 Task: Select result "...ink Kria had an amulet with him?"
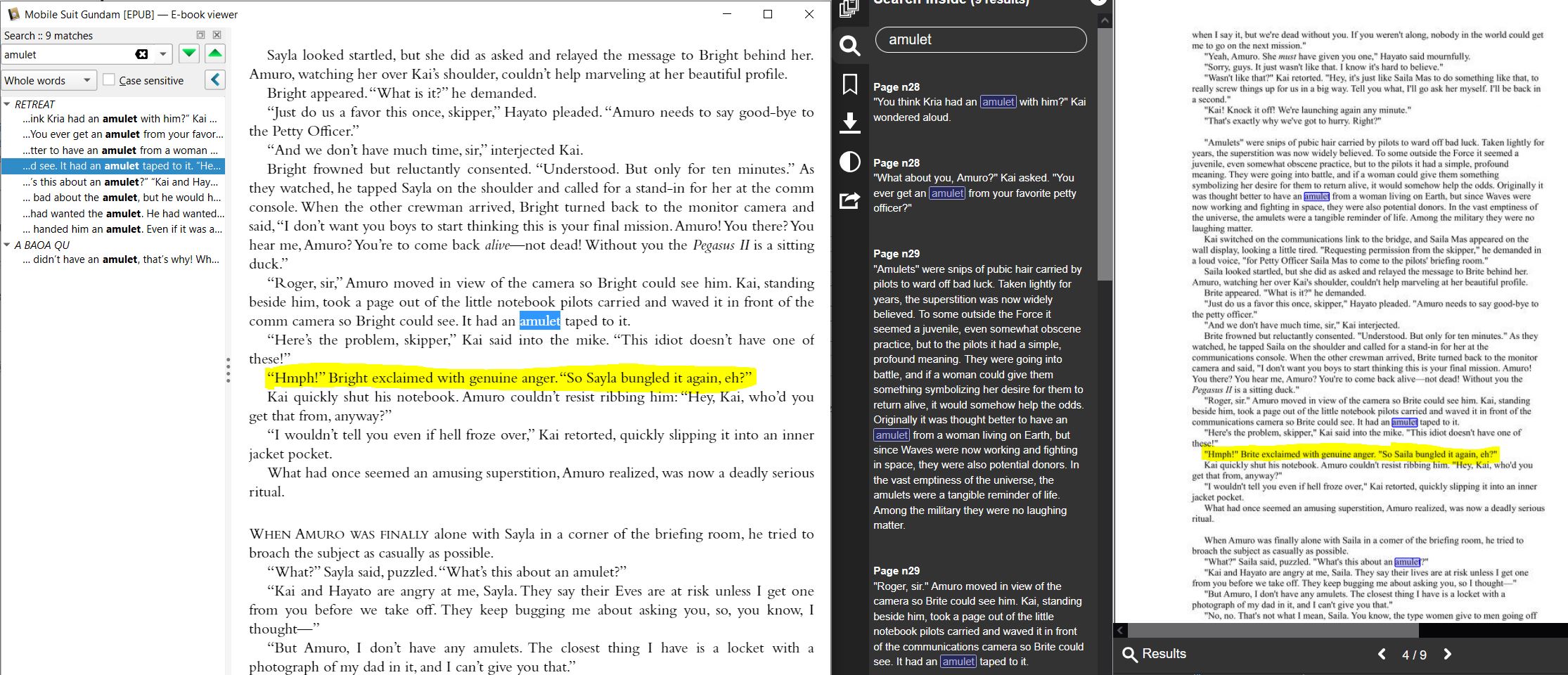120,119
